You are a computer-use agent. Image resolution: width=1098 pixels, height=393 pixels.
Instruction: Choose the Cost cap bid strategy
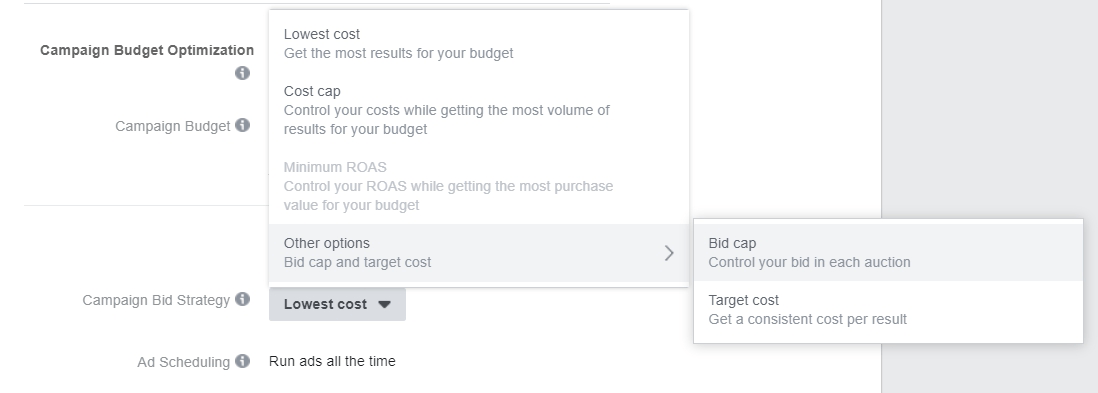(x=478, y=110)
